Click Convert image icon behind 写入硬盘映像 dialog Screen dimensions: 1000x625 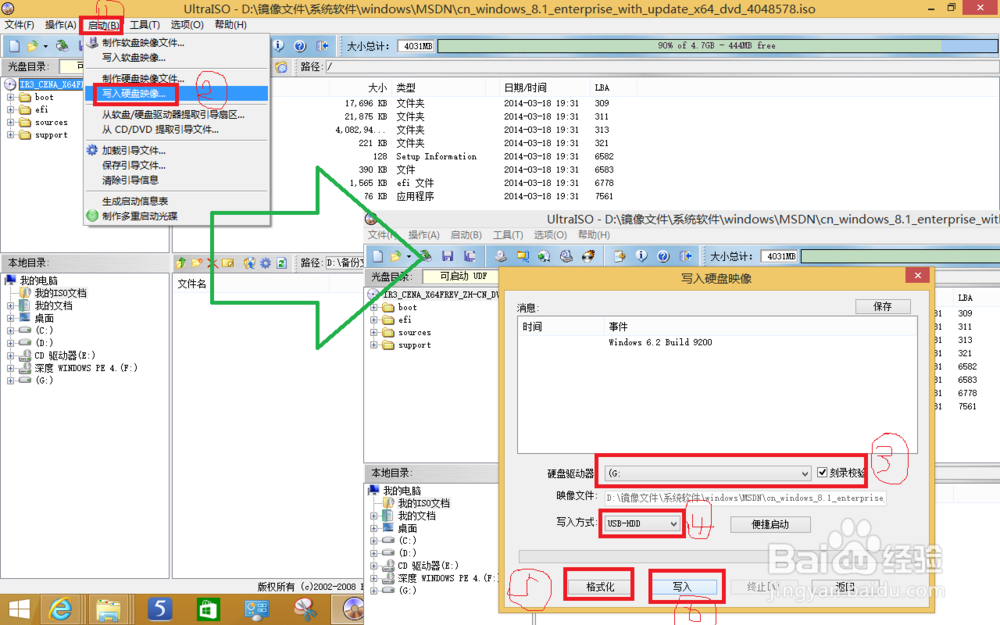click(544, 256)
